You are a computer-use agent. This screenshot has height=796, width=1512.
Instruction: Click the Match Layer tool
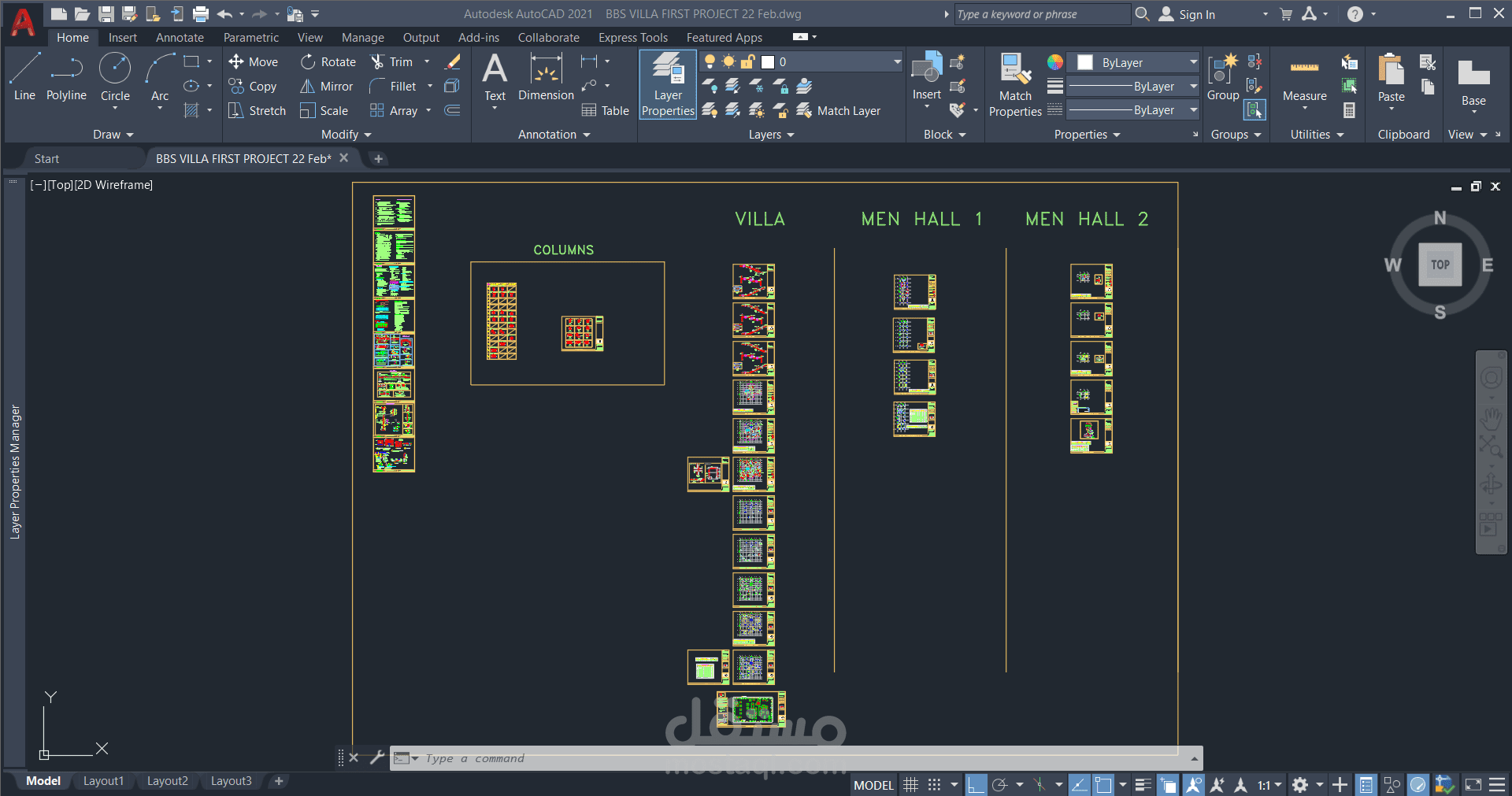(x=839, y=110)
